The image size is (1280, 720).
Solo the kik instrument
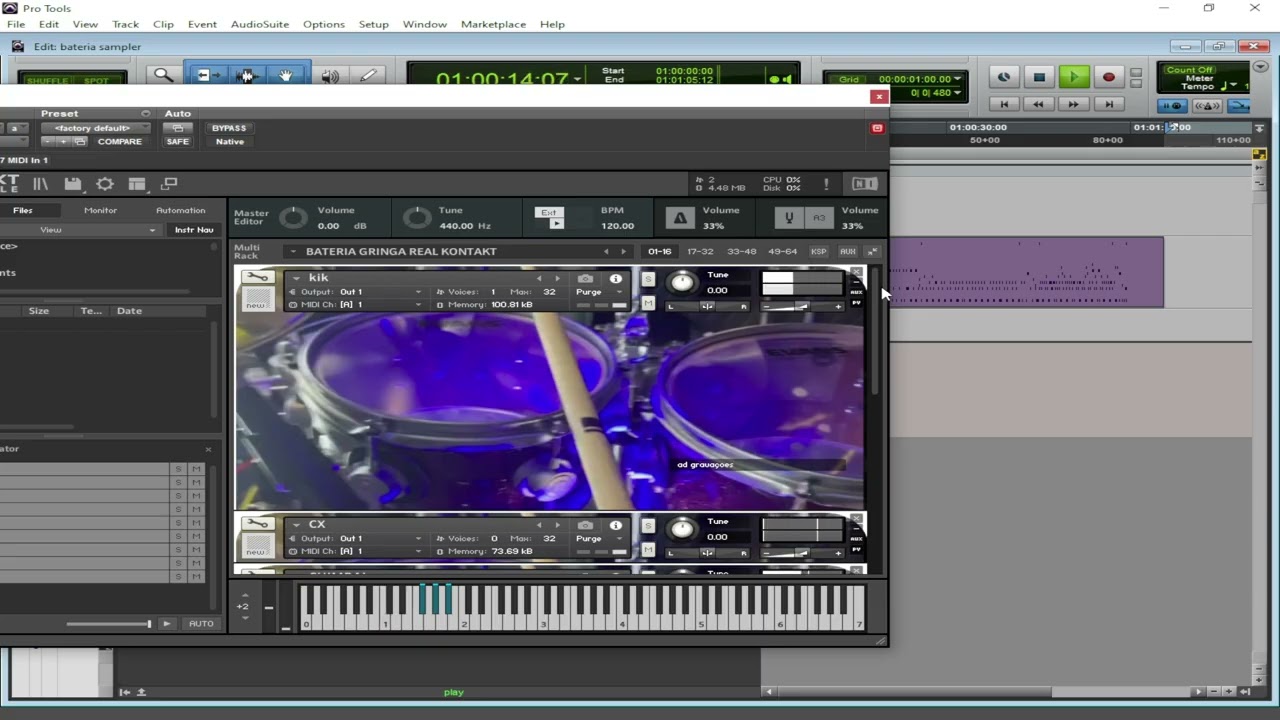648,279
